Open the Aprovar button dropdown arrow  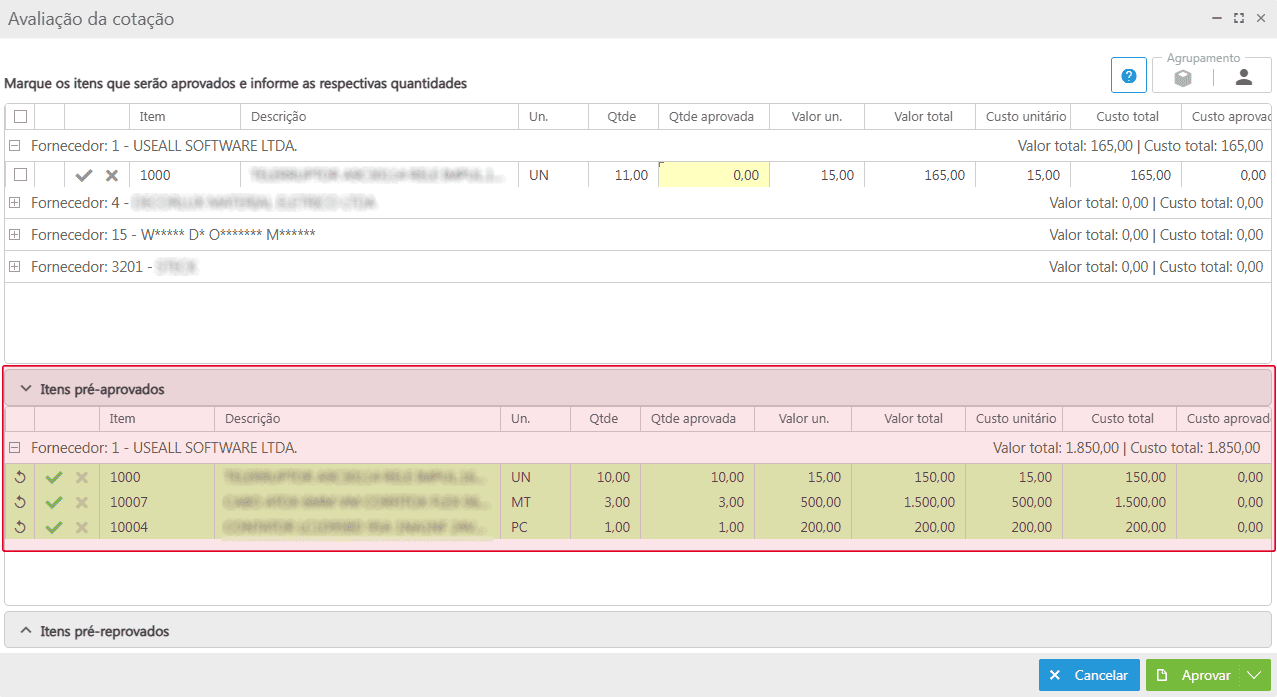[x=1254, y=675]
